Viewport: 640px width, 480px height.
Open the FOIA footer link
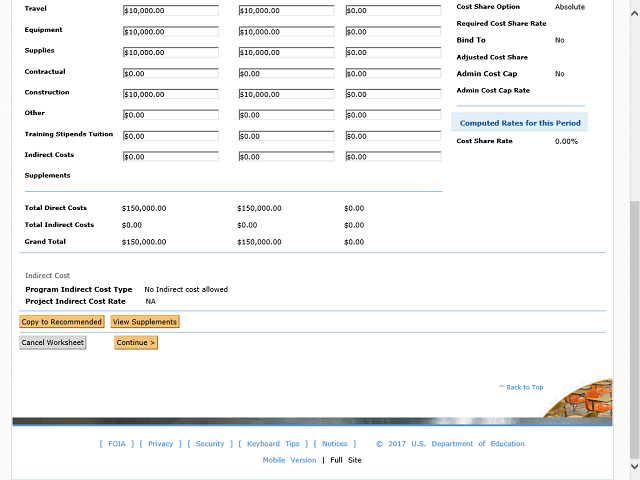[x=117, y=444]
